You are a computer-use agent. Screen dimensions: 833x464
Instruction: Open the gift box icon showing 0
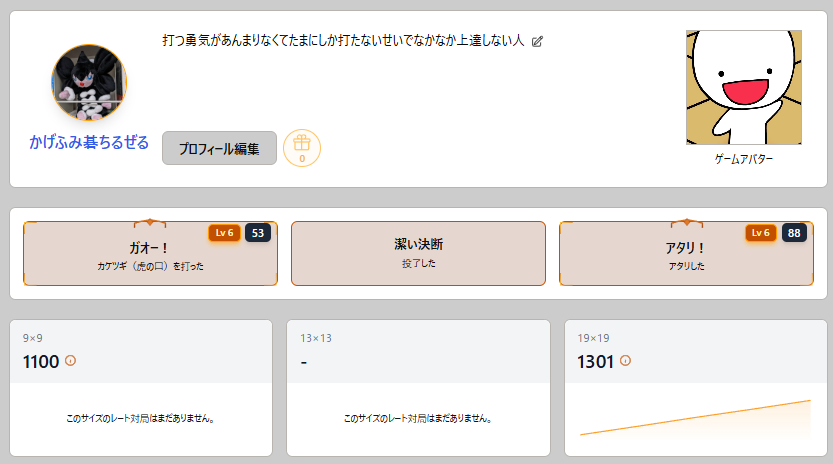coord(302,148)
